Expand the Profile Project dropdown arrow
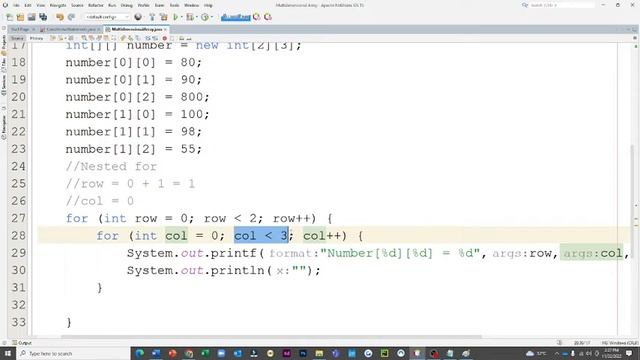This screenshot has width=640, height=360. 212,17
